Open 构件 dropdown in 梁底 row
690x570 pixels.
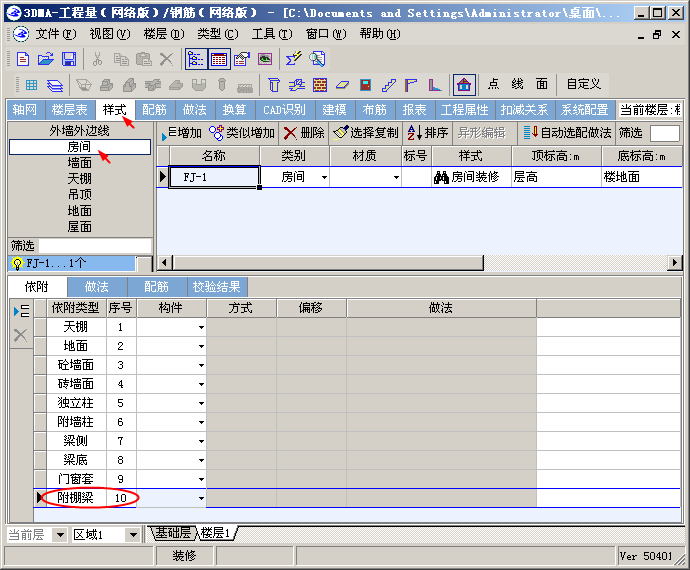[201, 460]
